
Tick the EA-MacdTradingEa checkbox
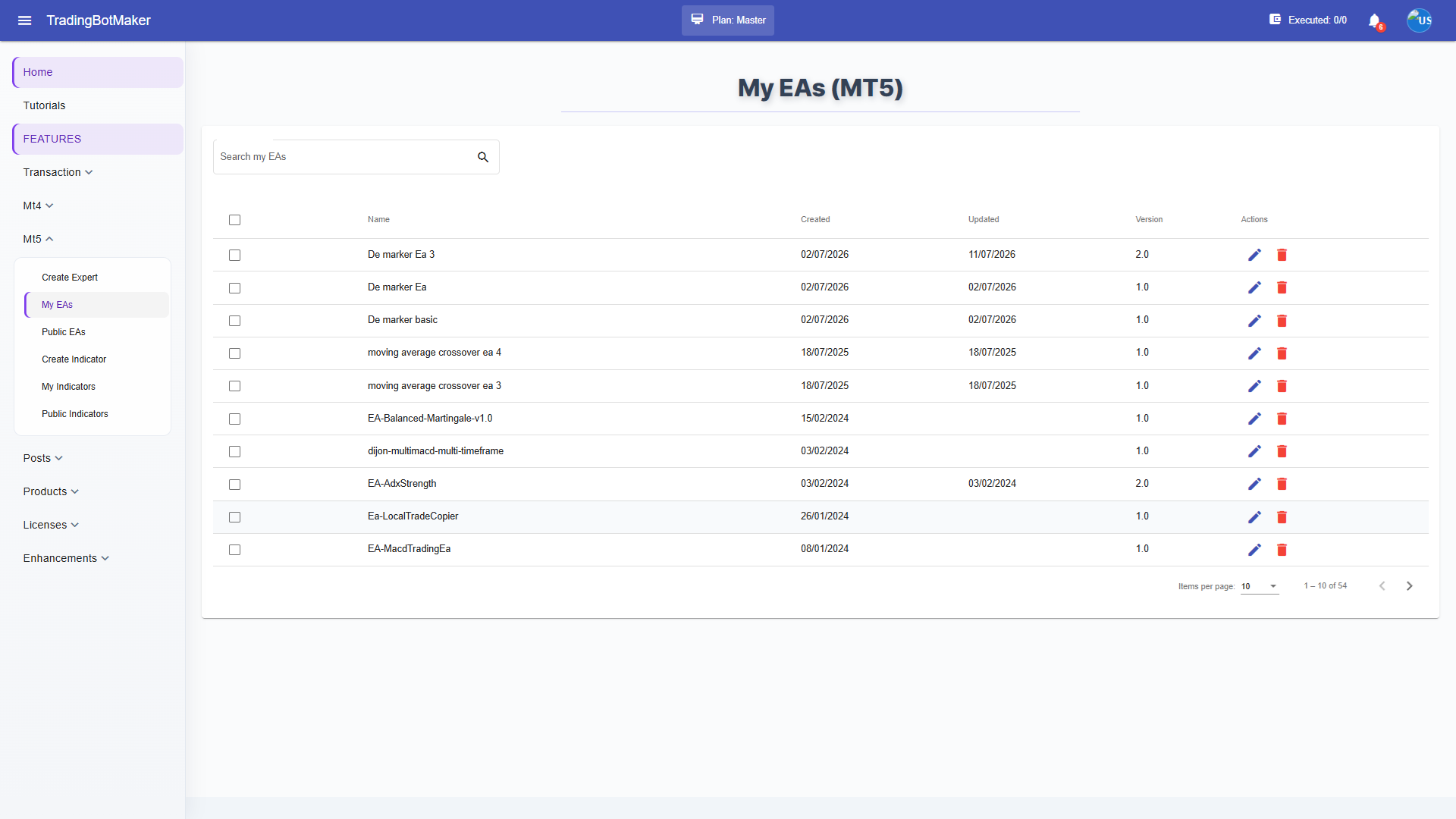click(x=234, y=550)
